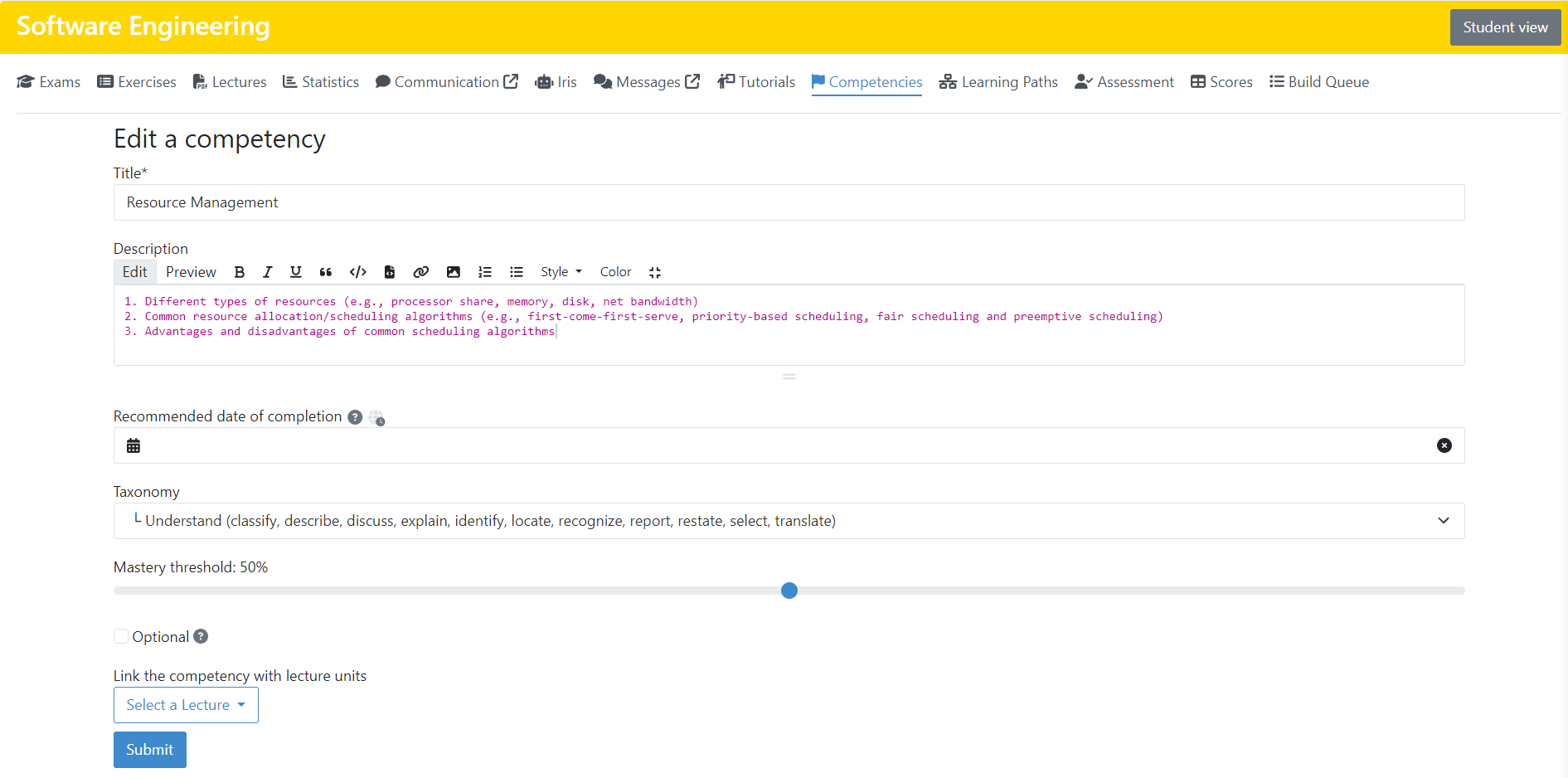1568x778 pixels.
Task: Submit the competency form
Action: click(150, 750)
